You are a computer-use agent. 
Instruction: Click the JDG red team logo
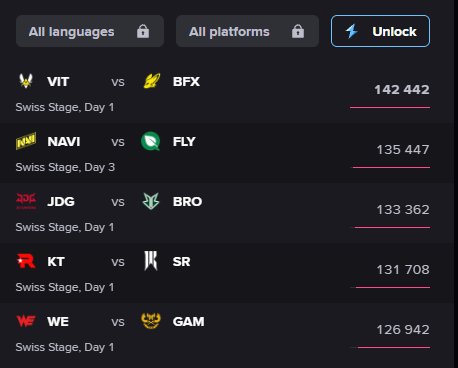coord(26,201)
